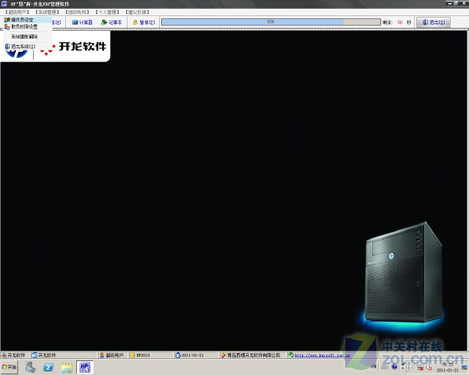The height and width of the screenshot is (375, 469).
Task: Open the fifth bracketed menu in menu bar
Action: click(137, 12)
